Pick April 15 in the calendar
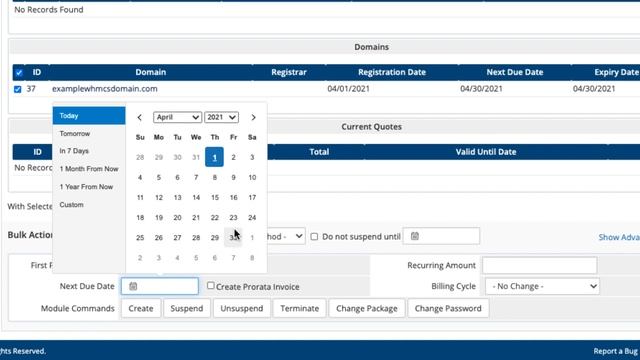The width and height of the screenshot is (640, 360). click(215, 198)
